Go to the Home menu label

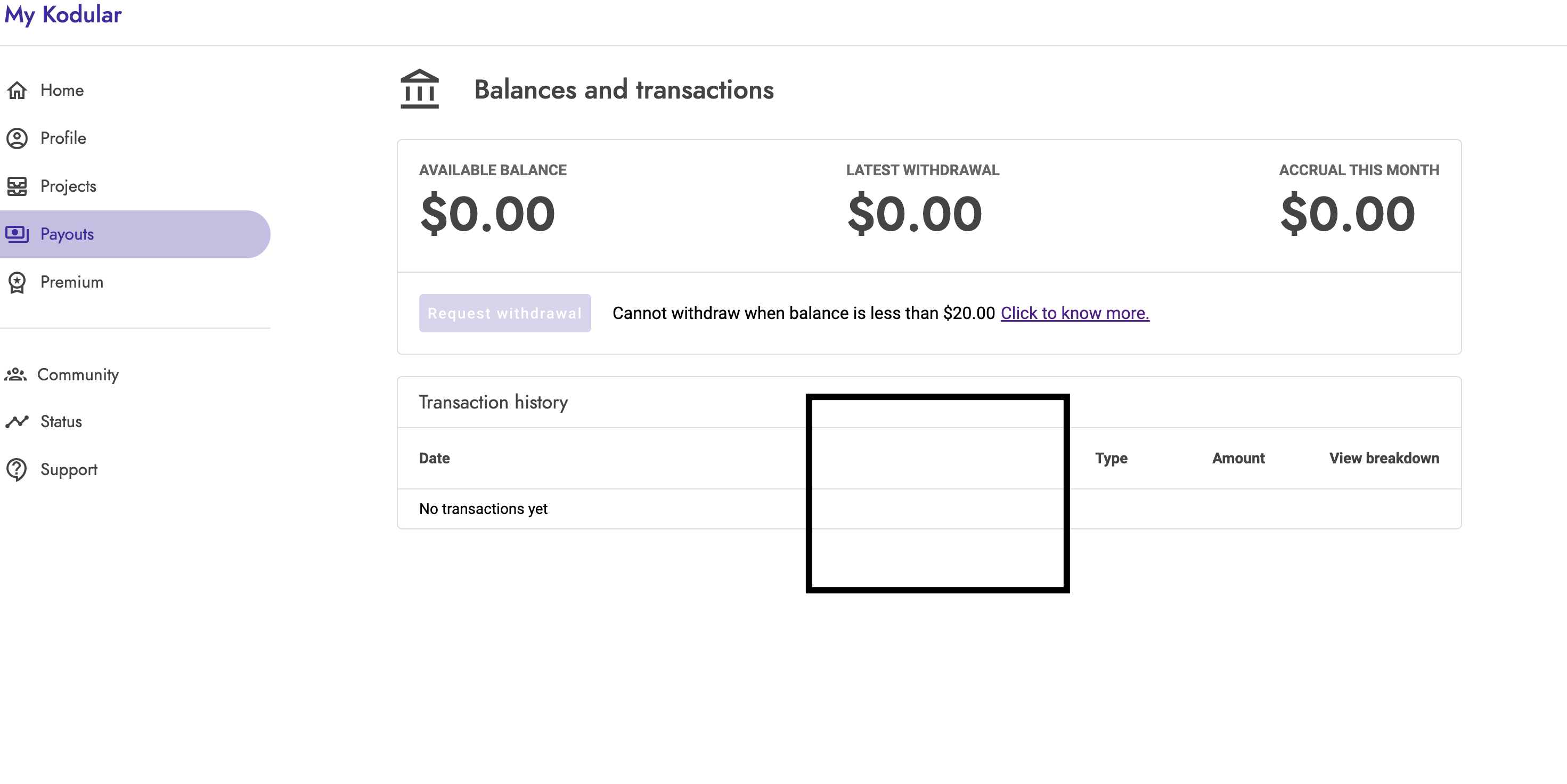(x=62, y=90)
